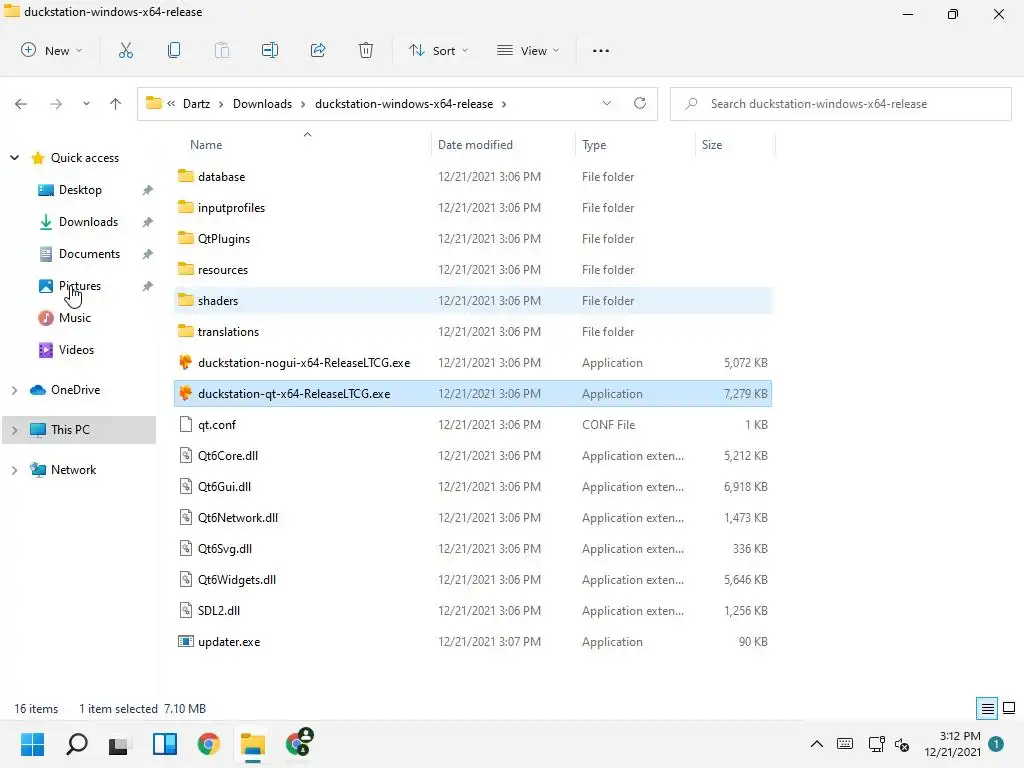Select the QtPlugins folder
The width and height of the screenshot is (1024, 768).
click(473, 239)
